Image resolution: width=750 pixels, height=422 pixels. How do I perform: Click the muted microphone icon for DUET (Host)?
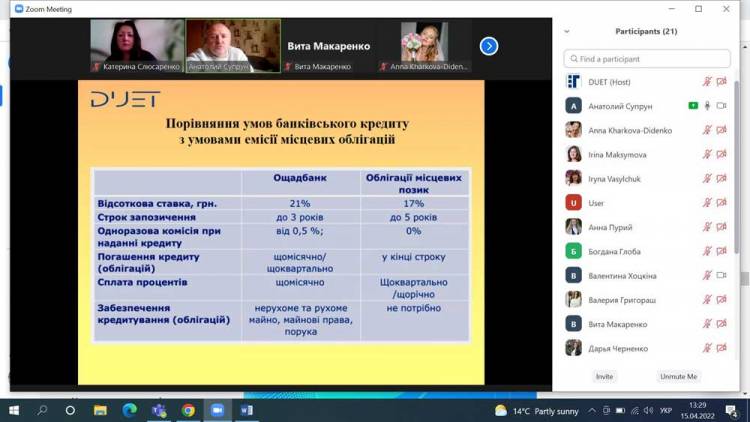(x=707, y=82)
